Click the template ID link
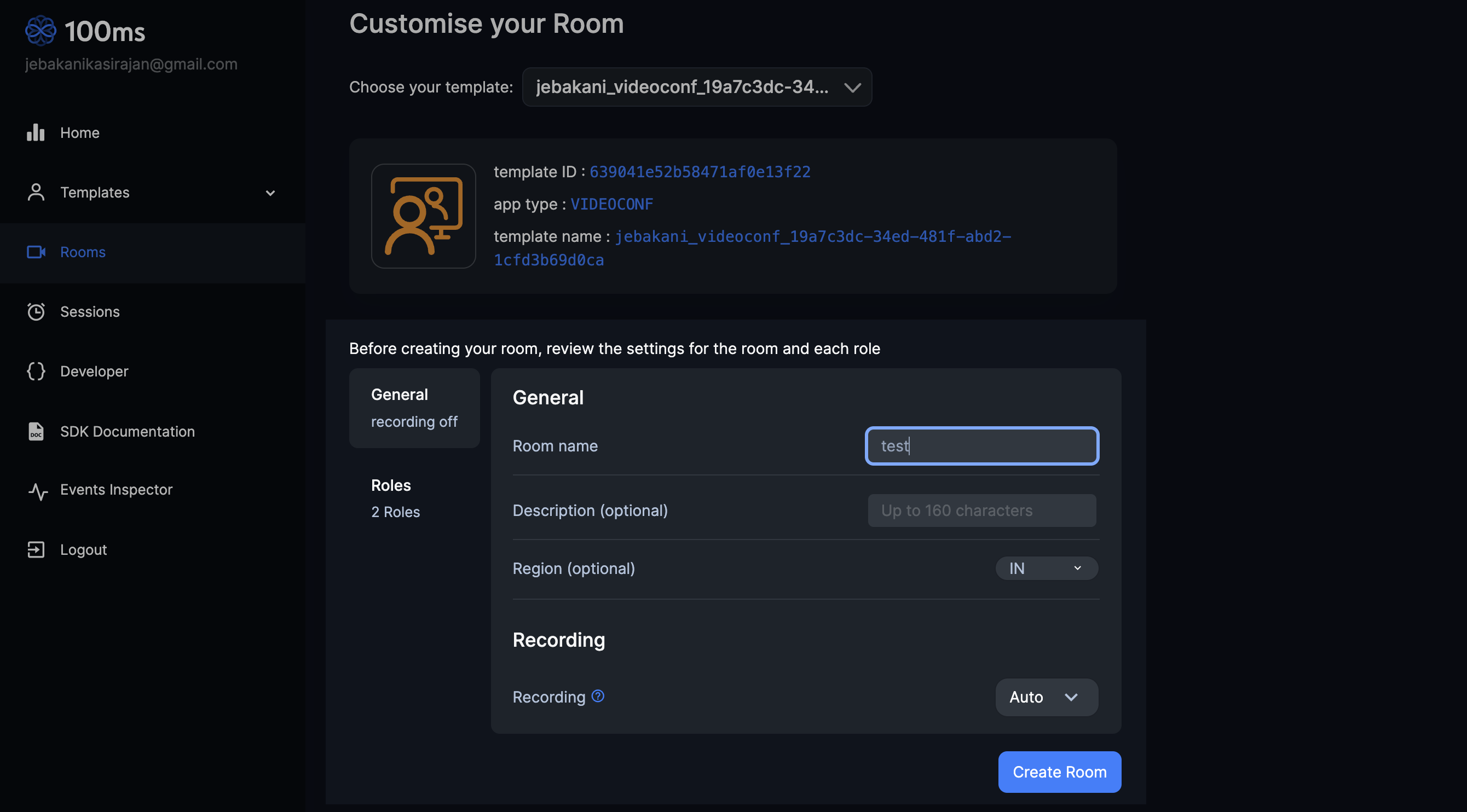The height and width of the screenshot is (812, 1467). 700,172
